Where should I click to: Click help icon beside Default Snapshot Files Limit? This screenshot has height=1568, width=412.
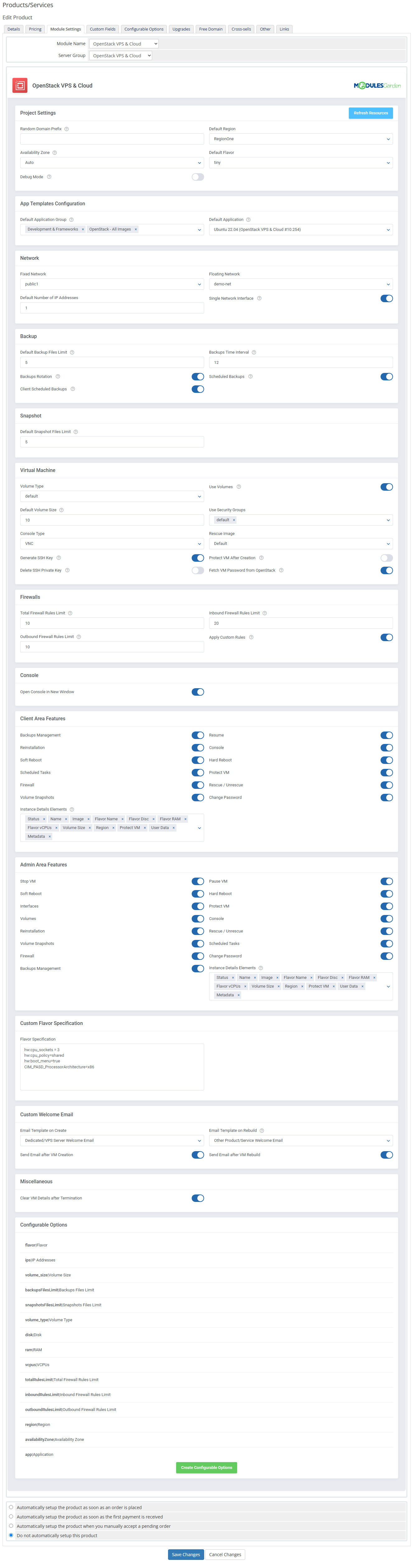pos(75,431)
